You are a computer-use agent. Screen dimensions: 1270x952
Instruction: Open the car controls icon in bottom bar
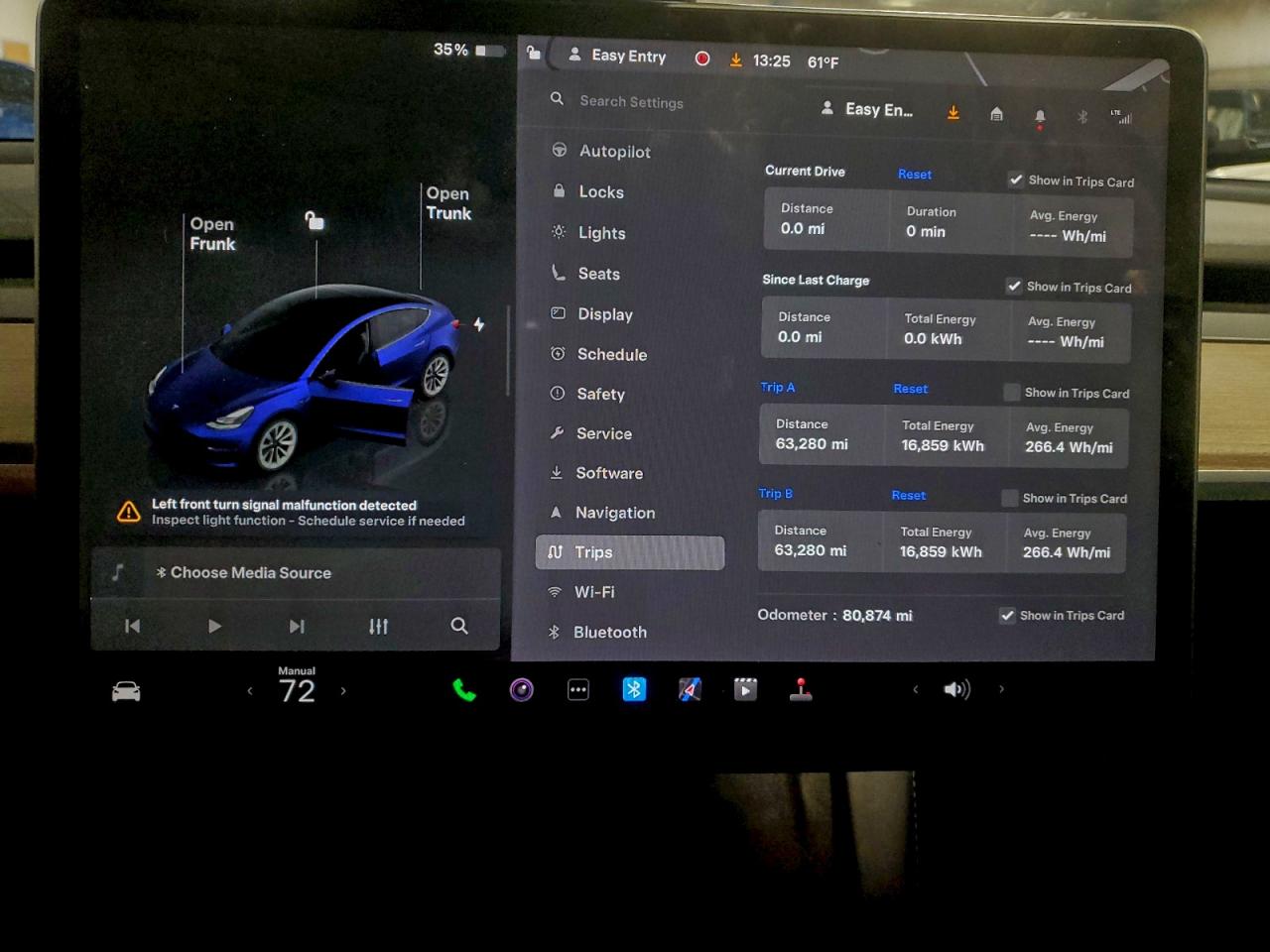tap(126, 691)
